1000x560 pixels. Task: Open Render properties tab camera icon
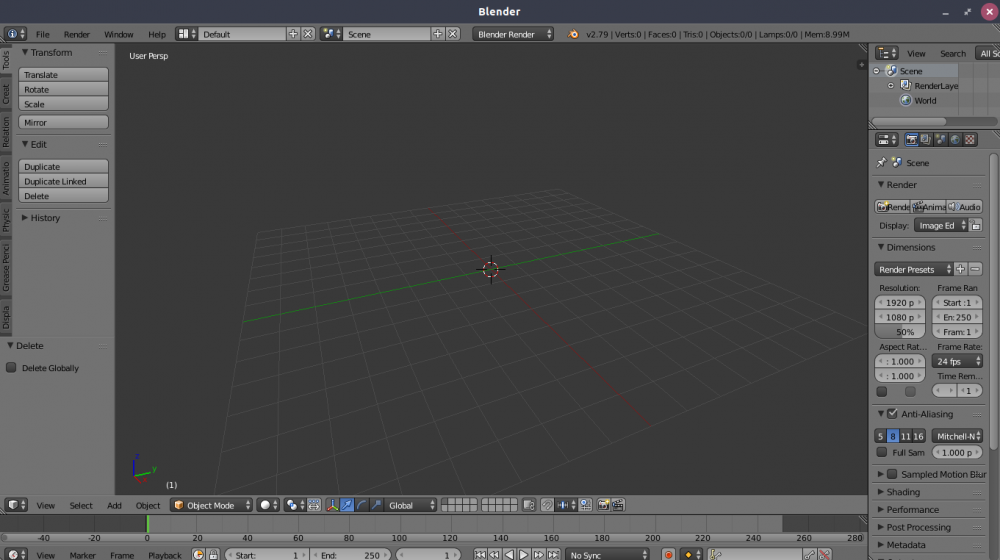coord(911,140)
